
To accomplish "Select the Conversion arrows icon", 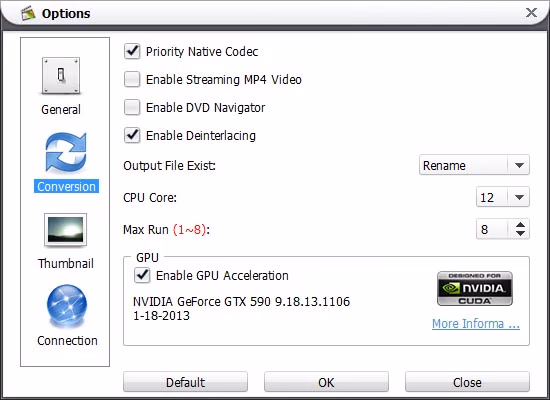I will pos(66,153).
